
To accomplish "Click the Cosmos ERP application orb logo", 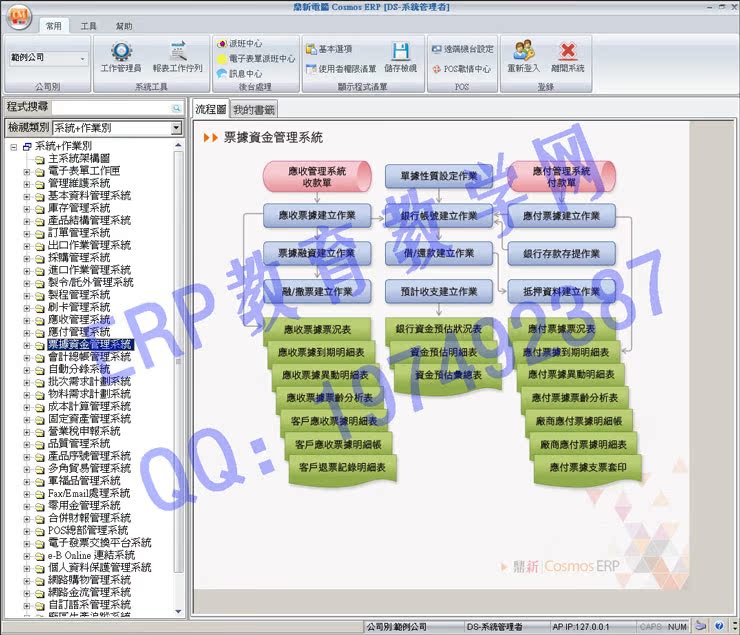I will pos(19,17).
